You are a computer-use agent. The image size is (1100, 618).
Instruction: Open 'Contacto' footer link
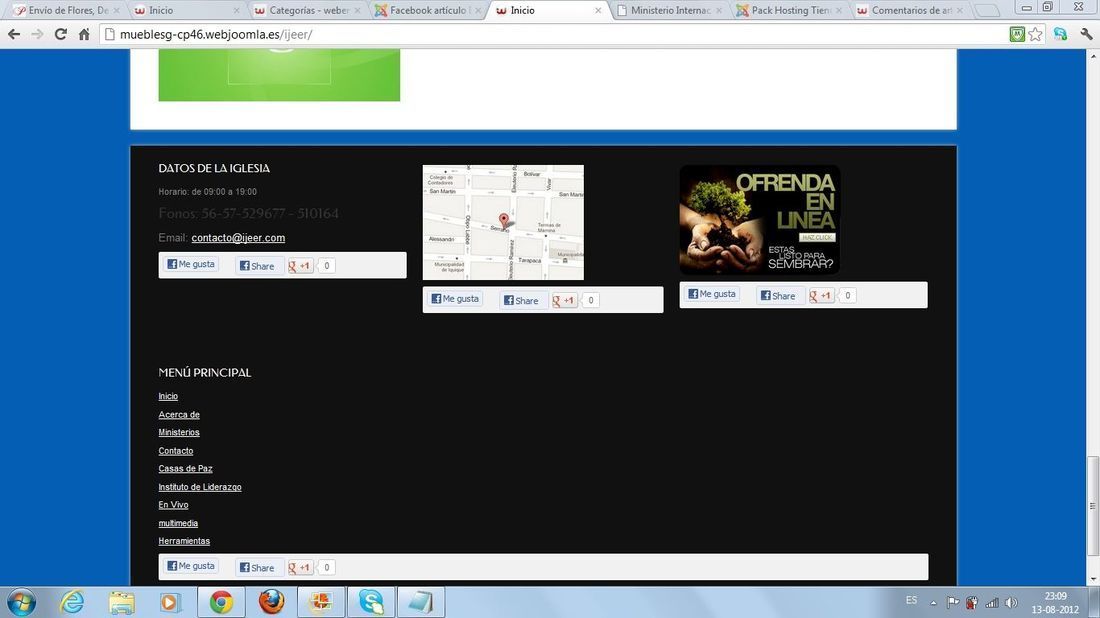coord(175,451)
